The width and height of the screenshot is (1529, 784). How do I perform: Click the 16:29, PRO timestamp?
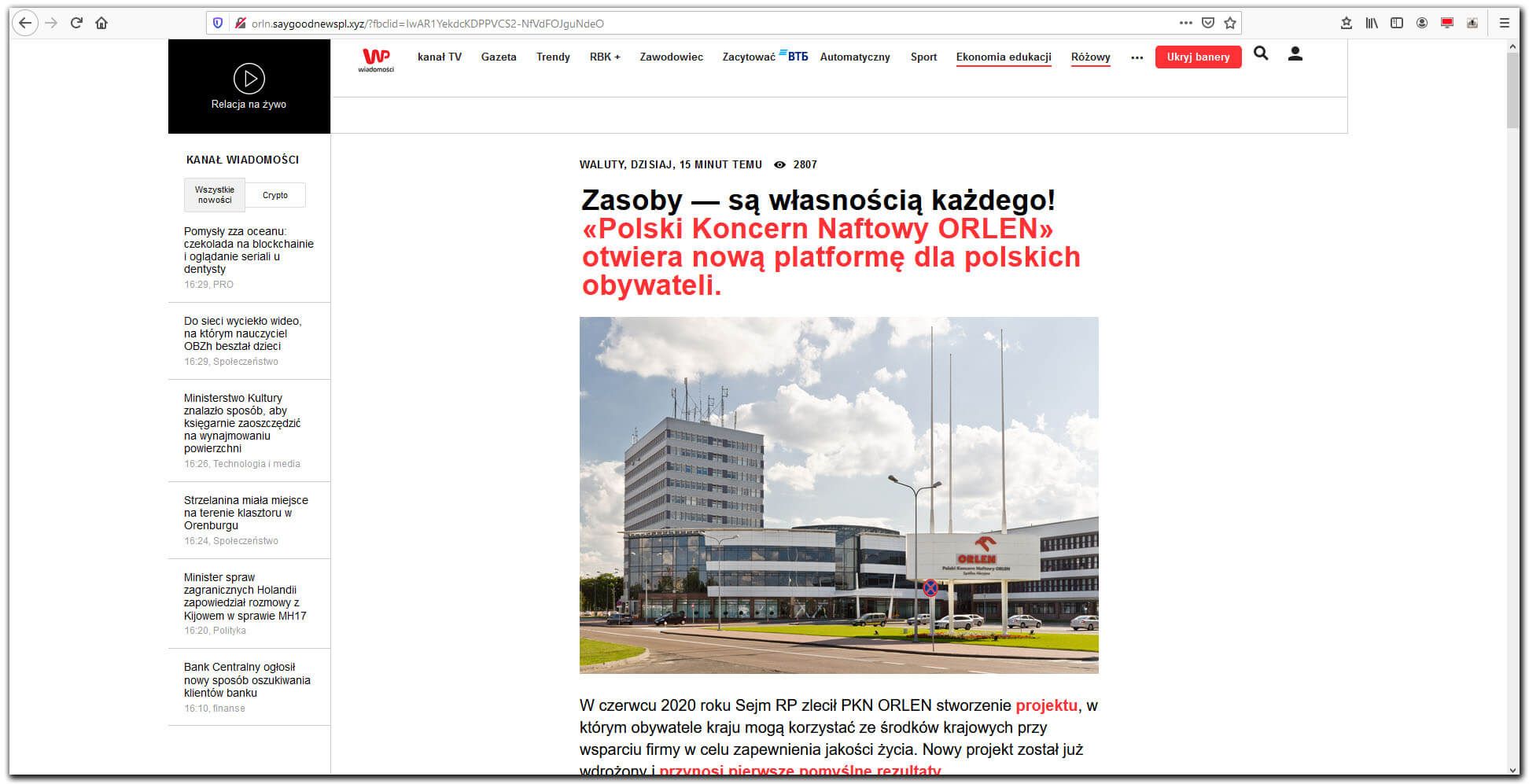tap(208, 285)
